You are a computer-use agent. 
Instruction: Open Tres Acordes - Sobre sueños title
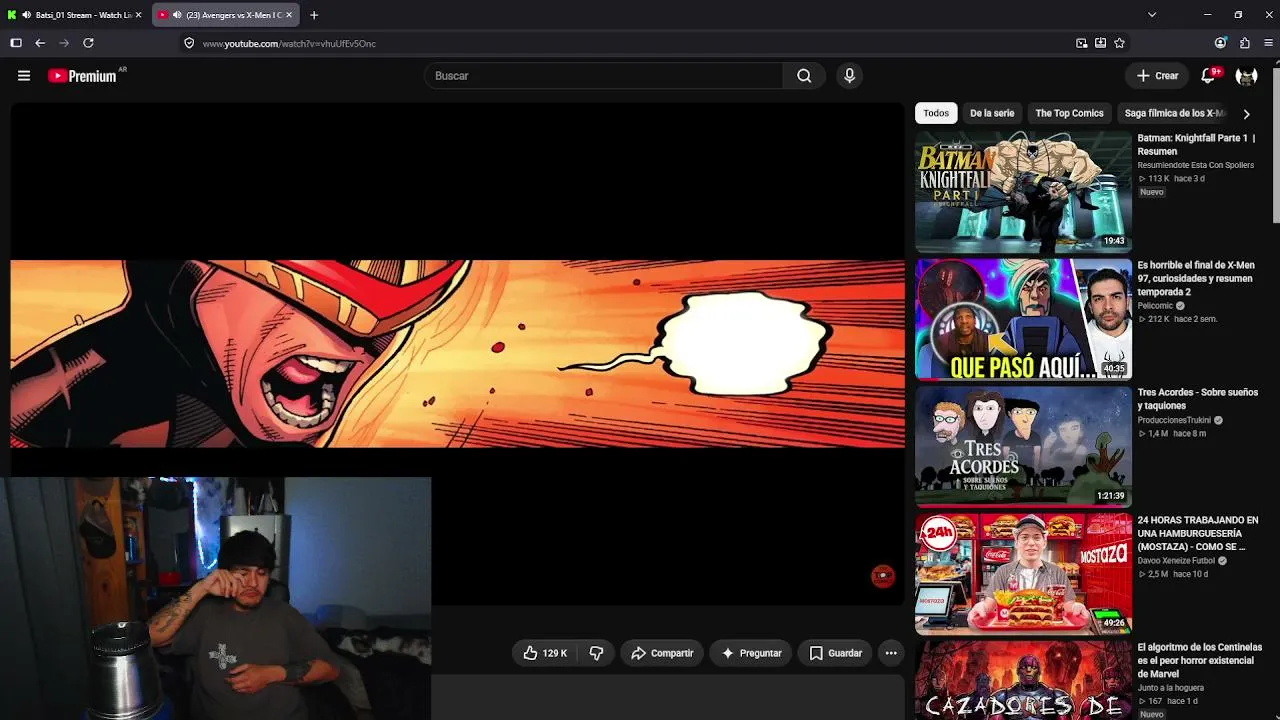1198,399
